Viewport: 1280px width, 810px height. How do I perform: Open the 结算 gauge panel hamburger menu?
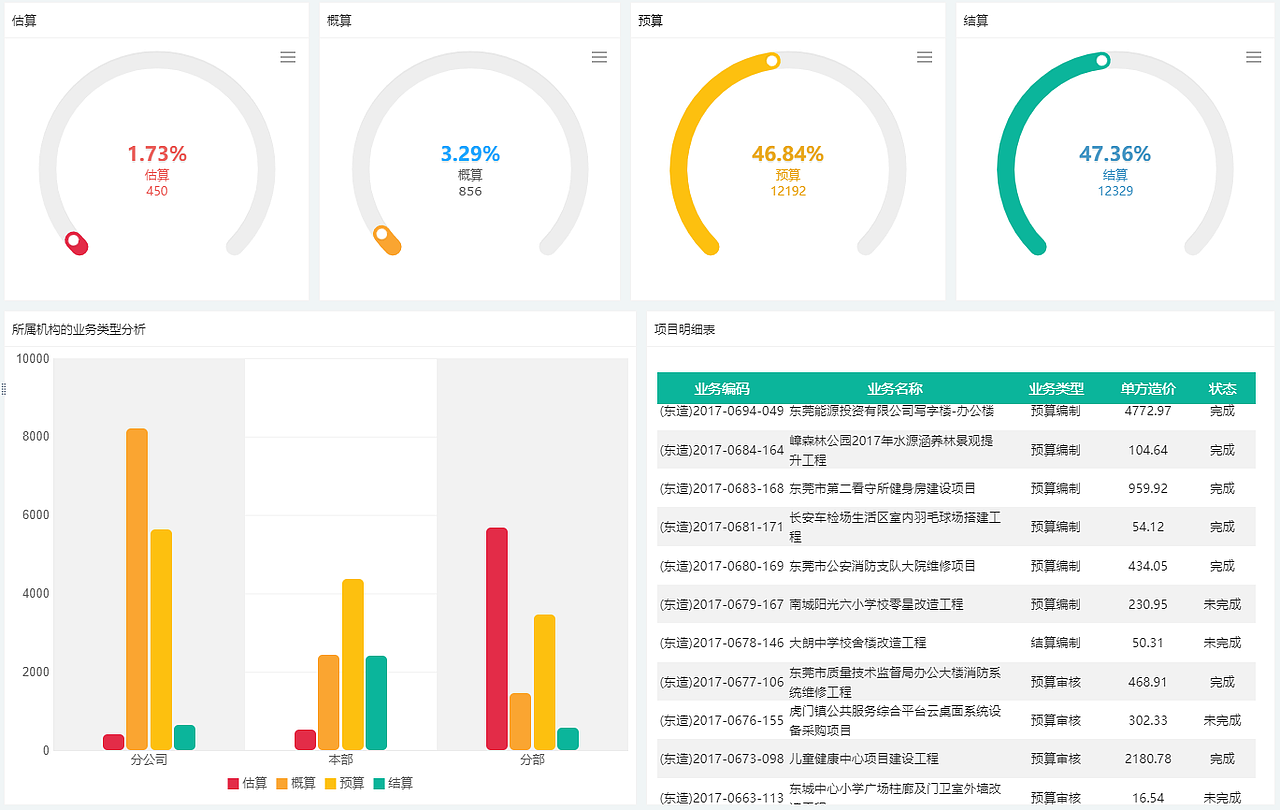point(1252,57)
